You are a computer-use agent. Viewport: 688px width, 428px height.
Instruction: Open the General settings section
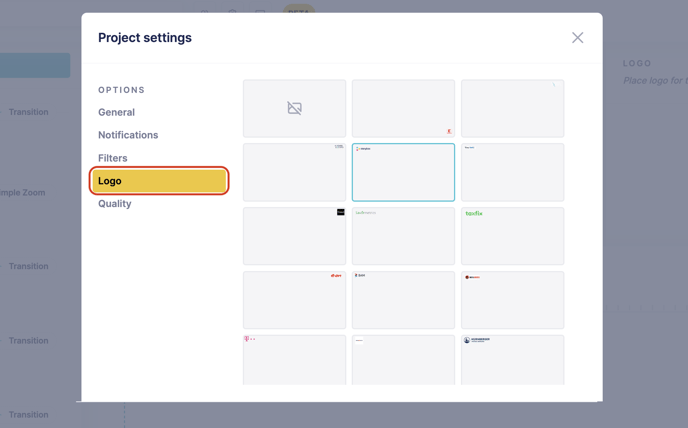[x=116, y=112]
